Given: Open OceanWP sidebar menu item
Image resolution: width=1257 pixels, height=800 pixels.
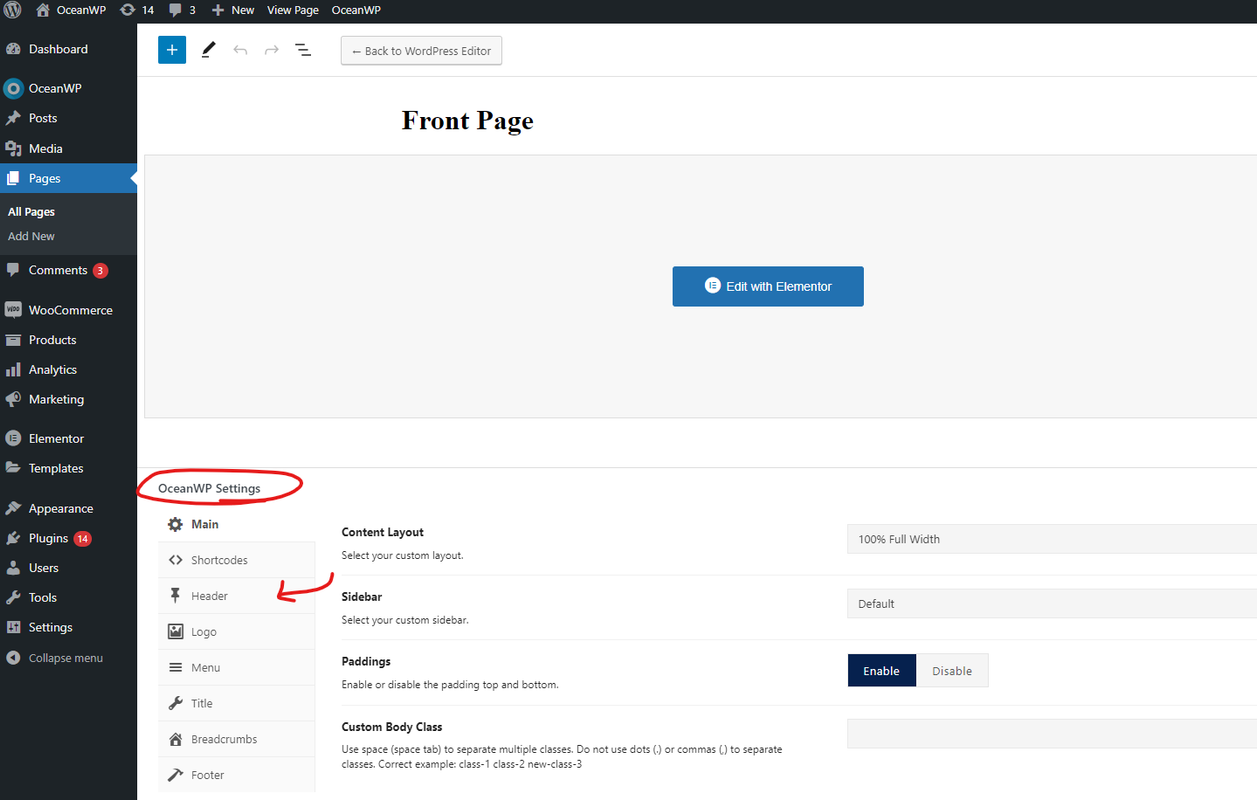Looking at the screenshot, I should (68, 88).
